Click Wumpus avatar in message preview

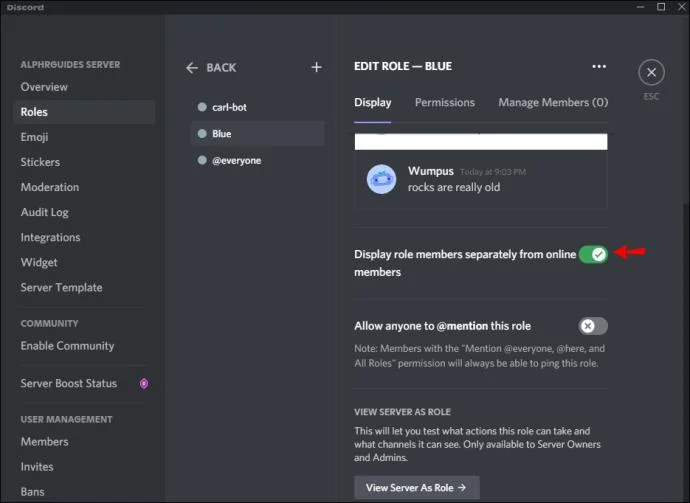382,179
